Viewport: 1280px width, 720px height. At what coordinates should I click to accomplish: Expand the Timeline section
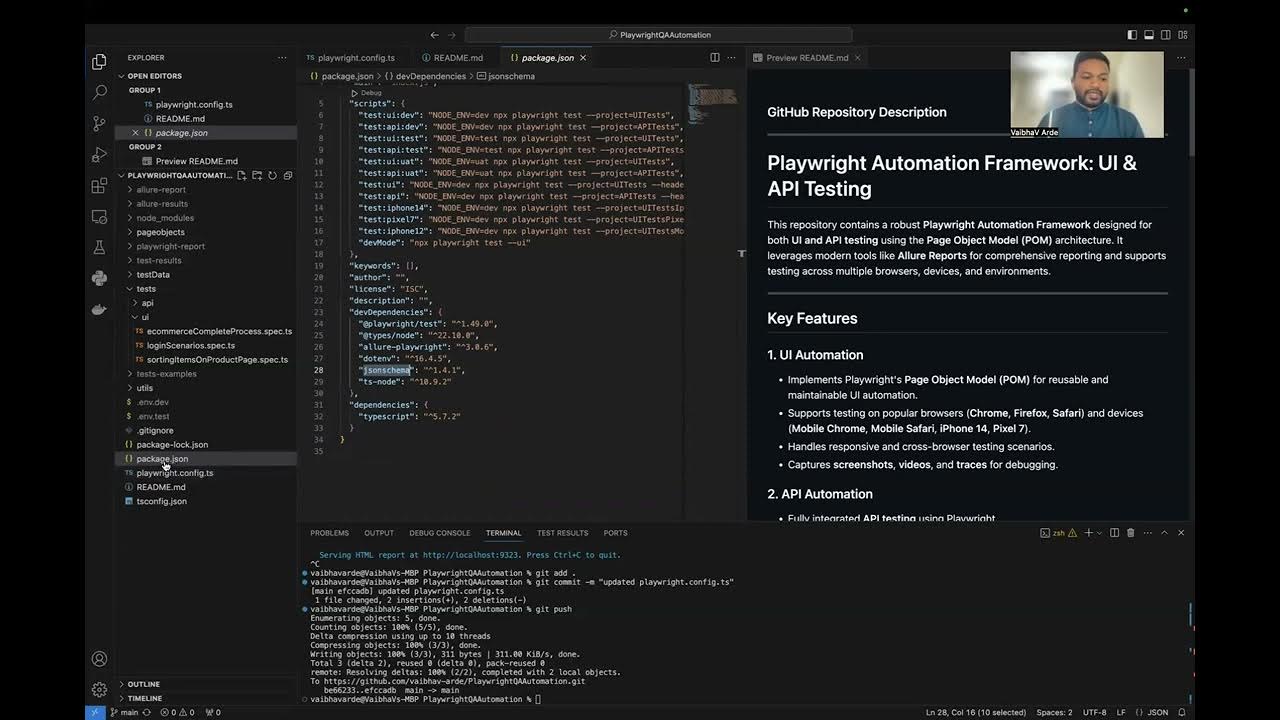point(144,698)
